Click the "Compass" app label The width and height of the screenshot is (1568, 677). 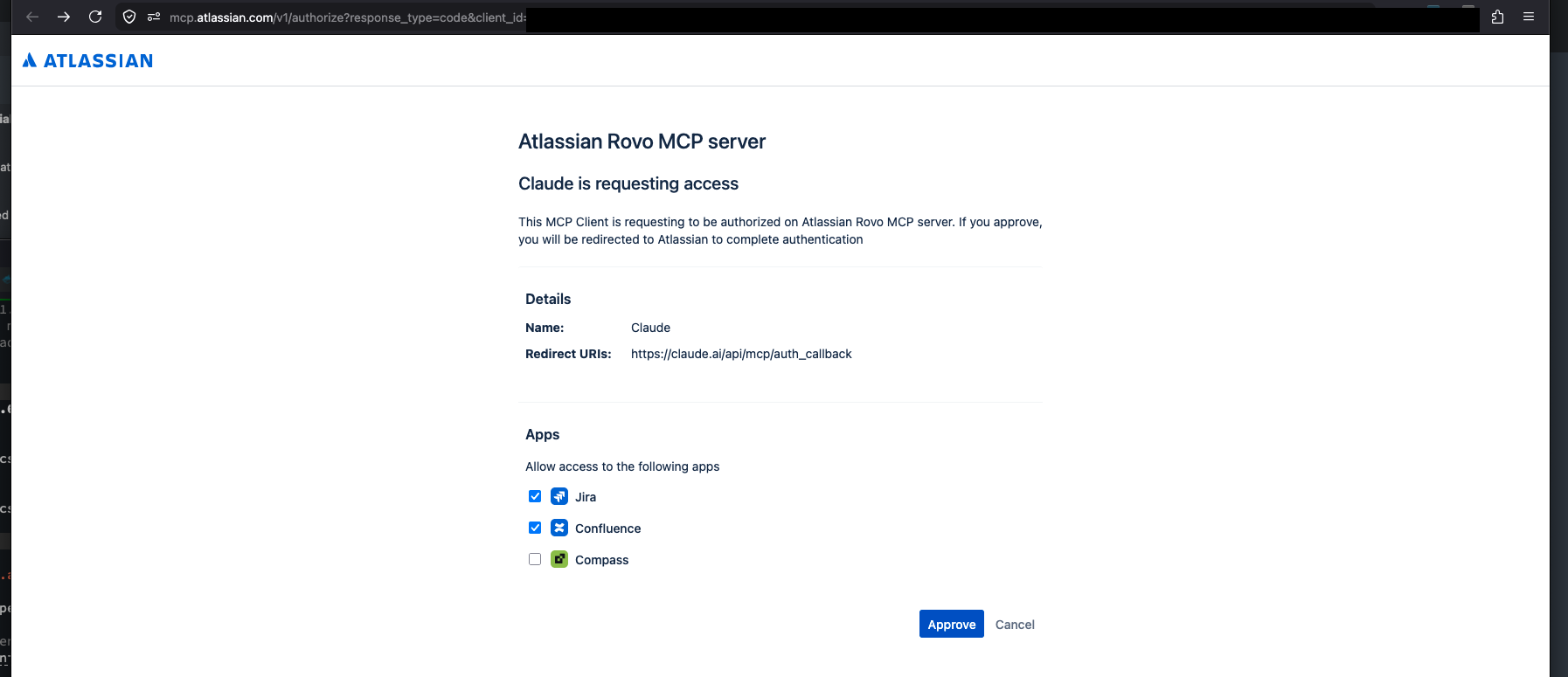coord(601,560)
